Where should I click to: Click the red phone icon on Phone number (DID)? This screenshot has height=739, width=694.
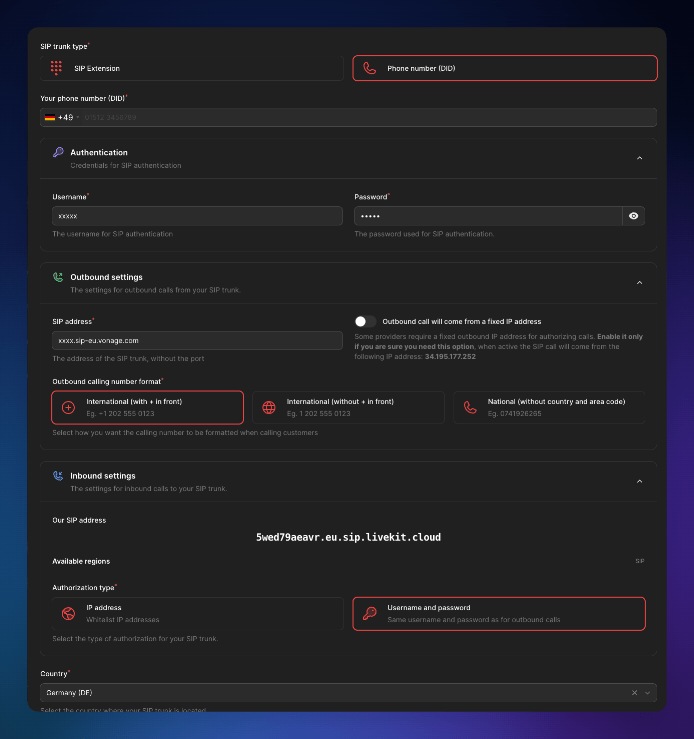coord(370,68)
